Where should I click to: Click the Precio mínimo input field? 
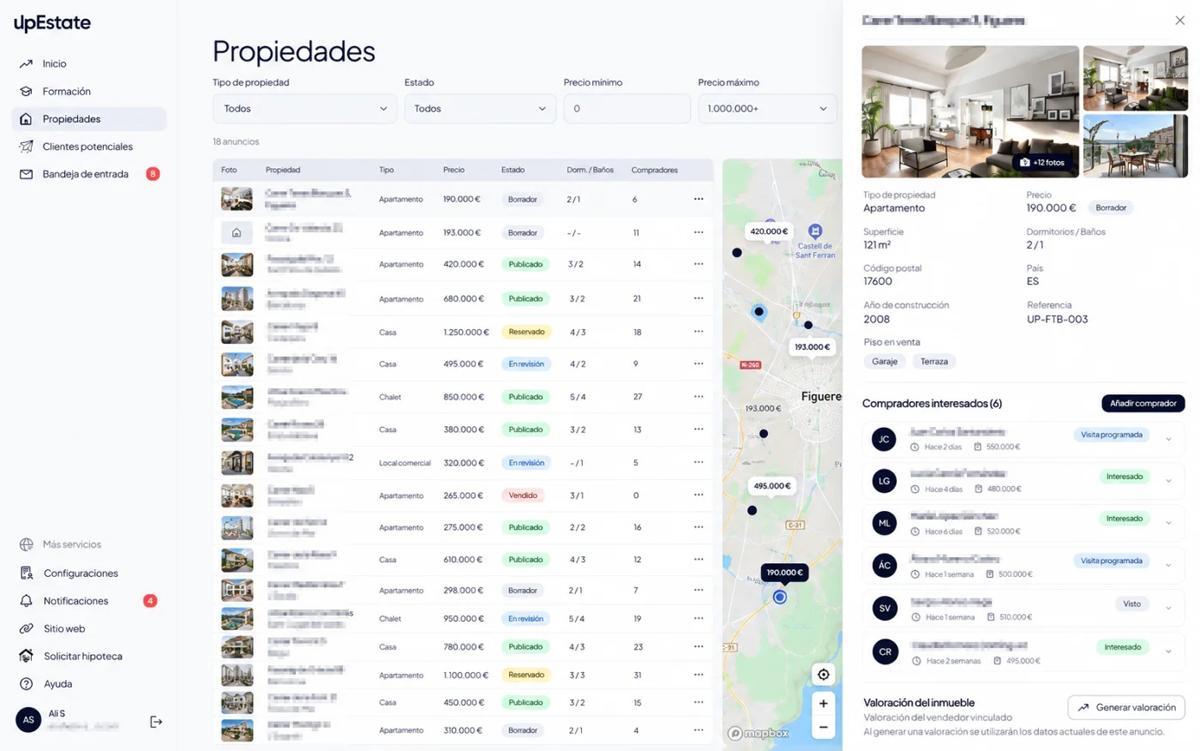[627, 108]
